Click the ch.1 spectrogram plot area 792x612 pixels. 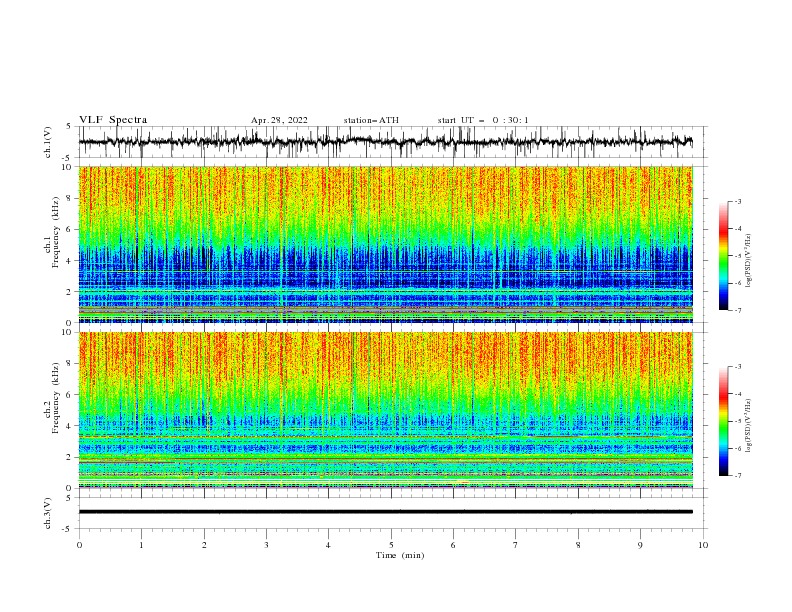386,244
